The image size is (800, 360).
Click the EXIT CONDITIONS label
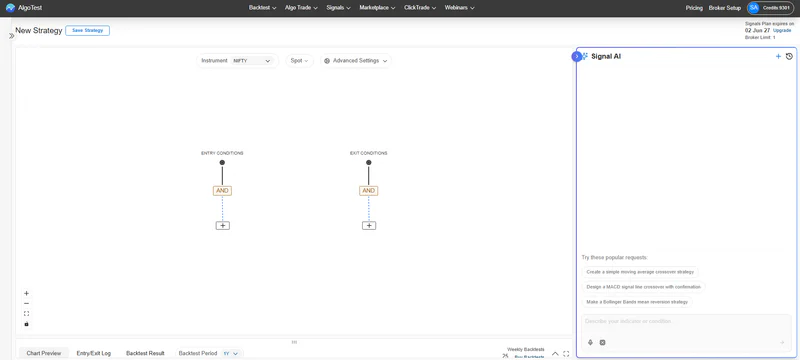[368, 153]
